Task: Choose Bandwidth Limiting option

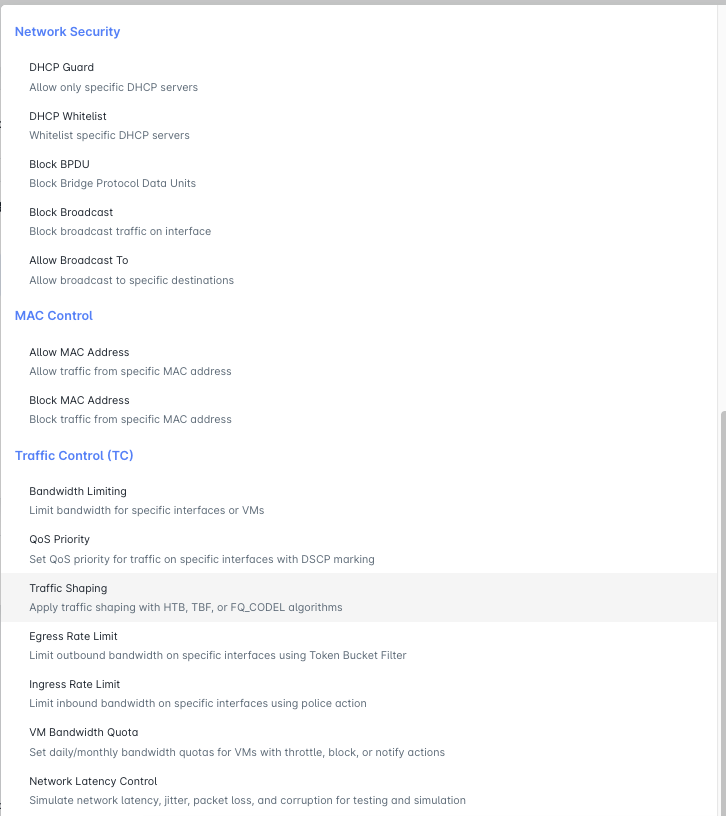Action: point(78,491)
